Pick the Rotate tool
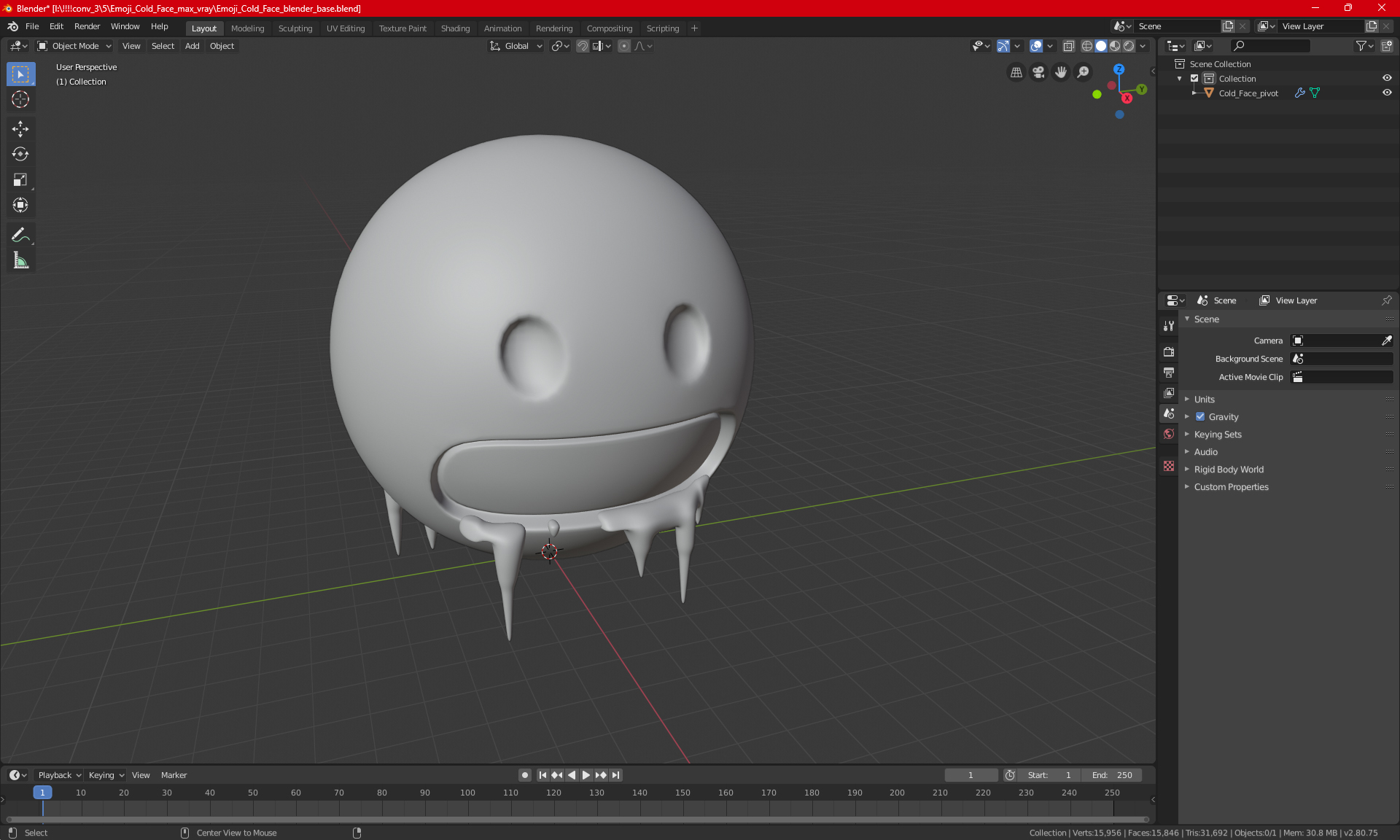The image size is (1400, 840). pos(20,155)
